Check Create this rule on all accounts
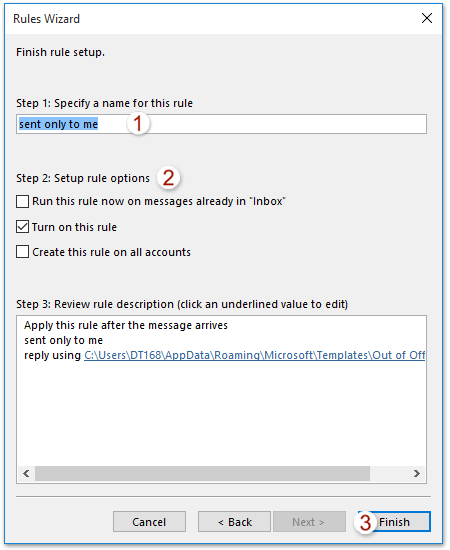Screen dimensions: 450x550 [x=22, y=252]
